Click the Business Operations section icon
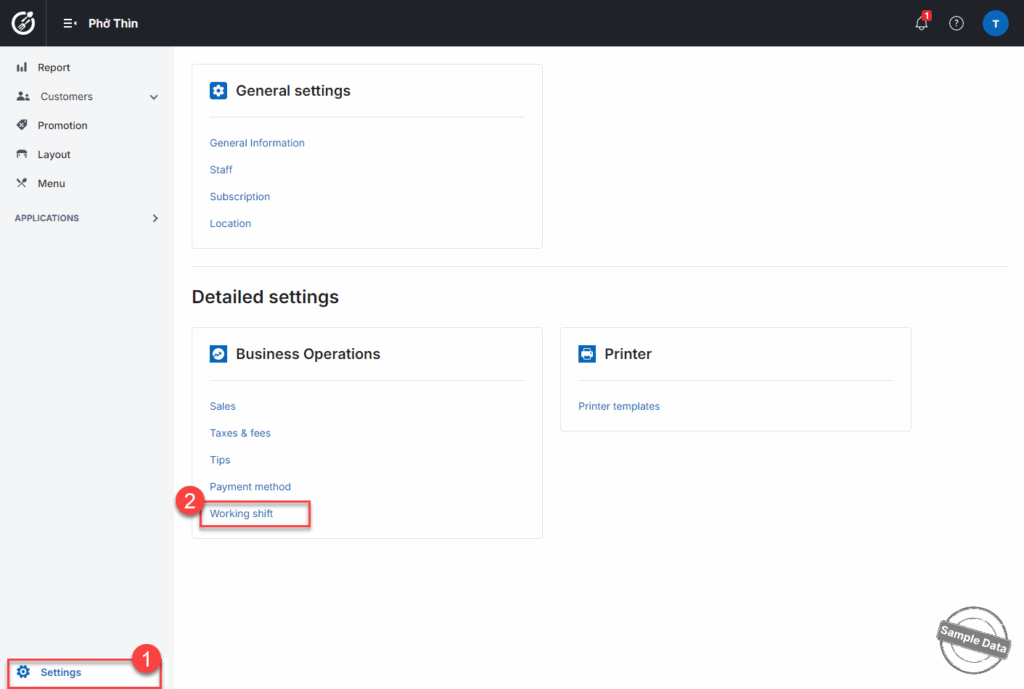This screenshot has height=689, width=1024. point(218,354)
